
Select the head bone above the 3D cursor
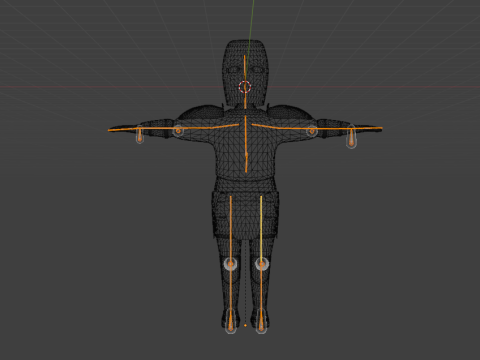245,68
